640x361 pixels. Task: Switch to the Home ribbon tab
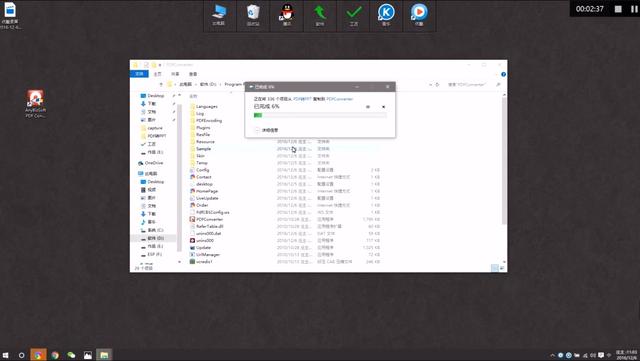(158, 74)
